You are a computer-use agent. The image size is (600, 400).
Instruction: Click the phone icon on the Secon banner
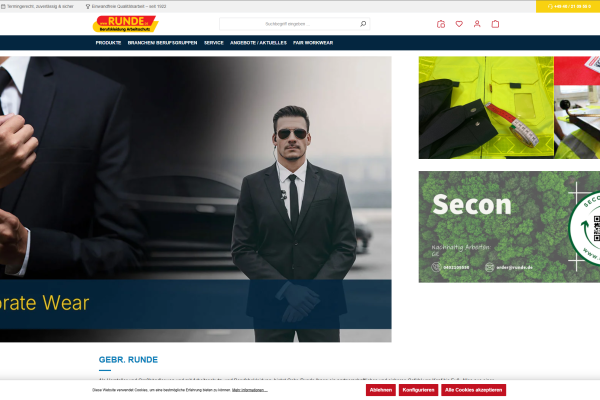(x=435, y=267)
